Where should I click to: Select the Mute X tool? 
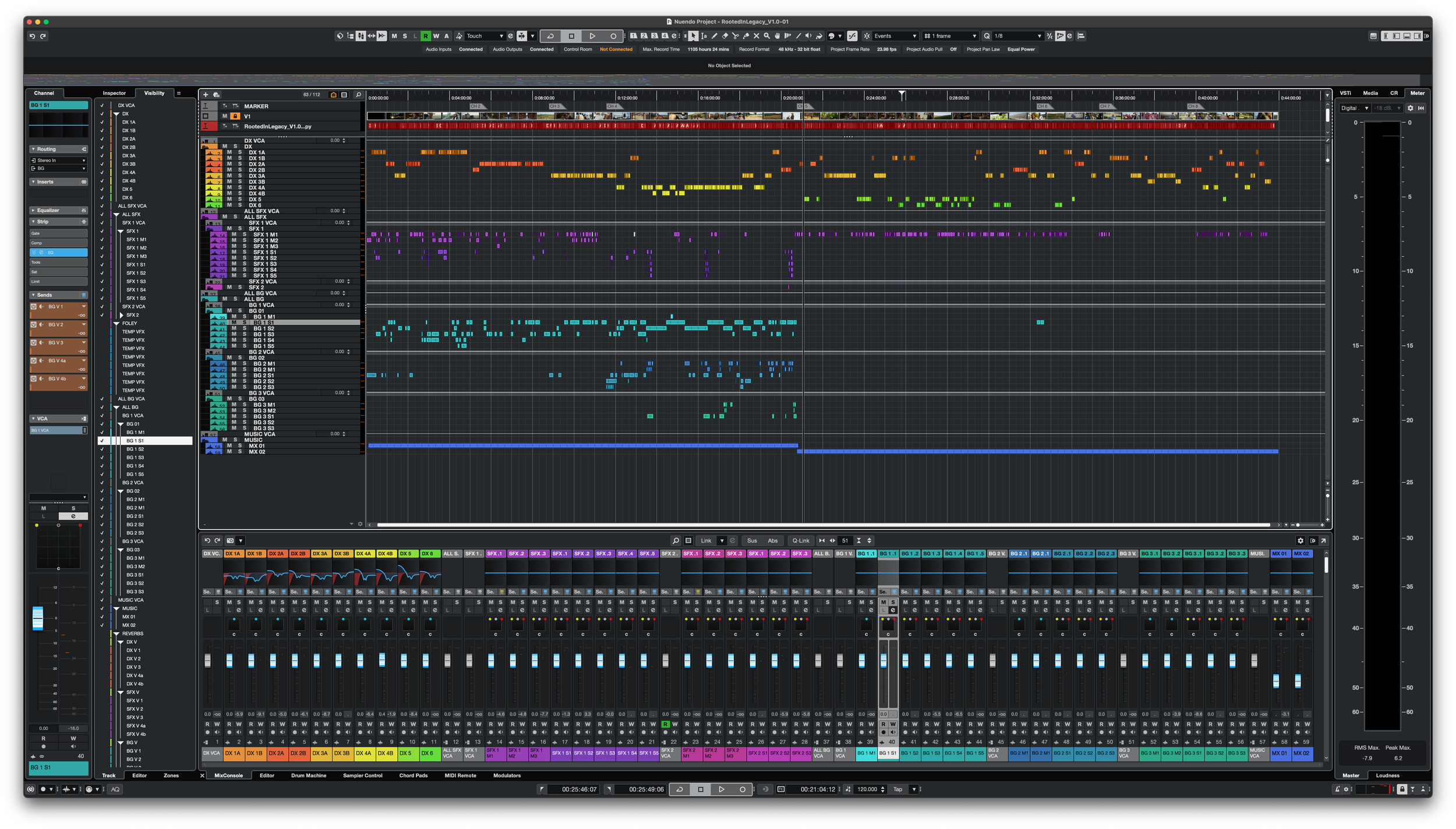757,36
